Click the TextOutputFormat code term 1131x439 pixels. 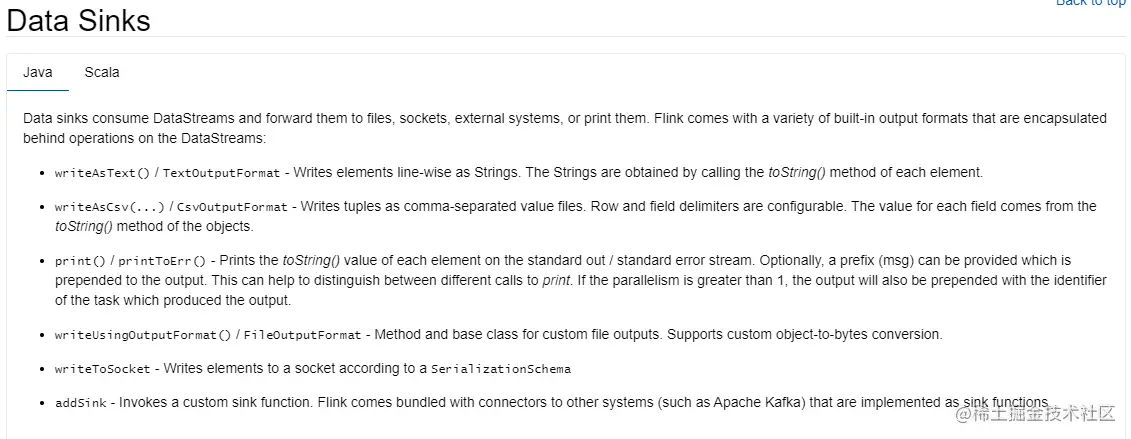tap(222, 173)
